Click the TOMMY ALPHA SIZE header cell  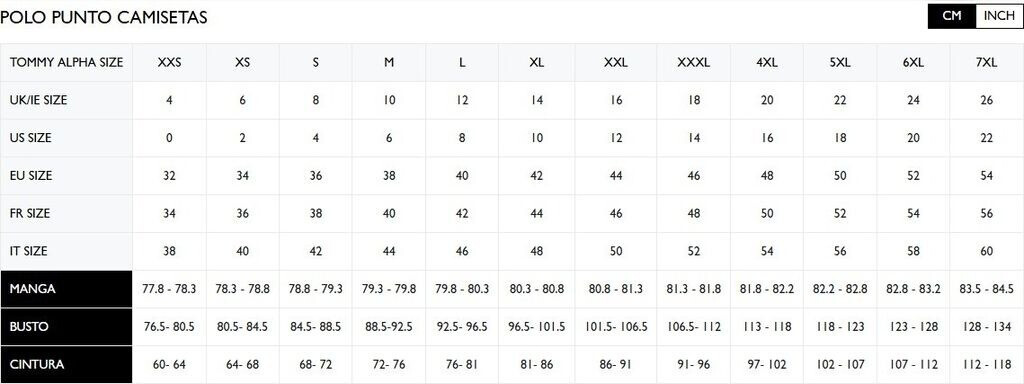click(x=66, y=63)
